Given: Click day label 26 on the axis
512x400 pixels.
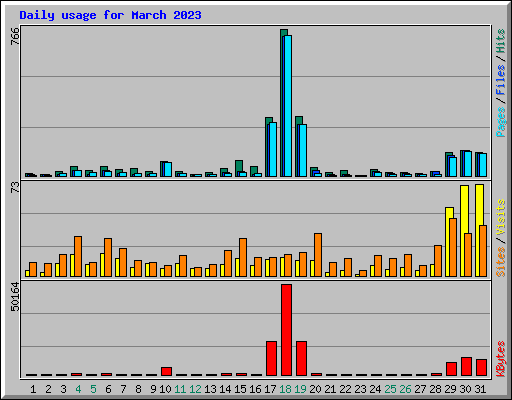Looking at the screenshot, I should [x=405, y=389].
